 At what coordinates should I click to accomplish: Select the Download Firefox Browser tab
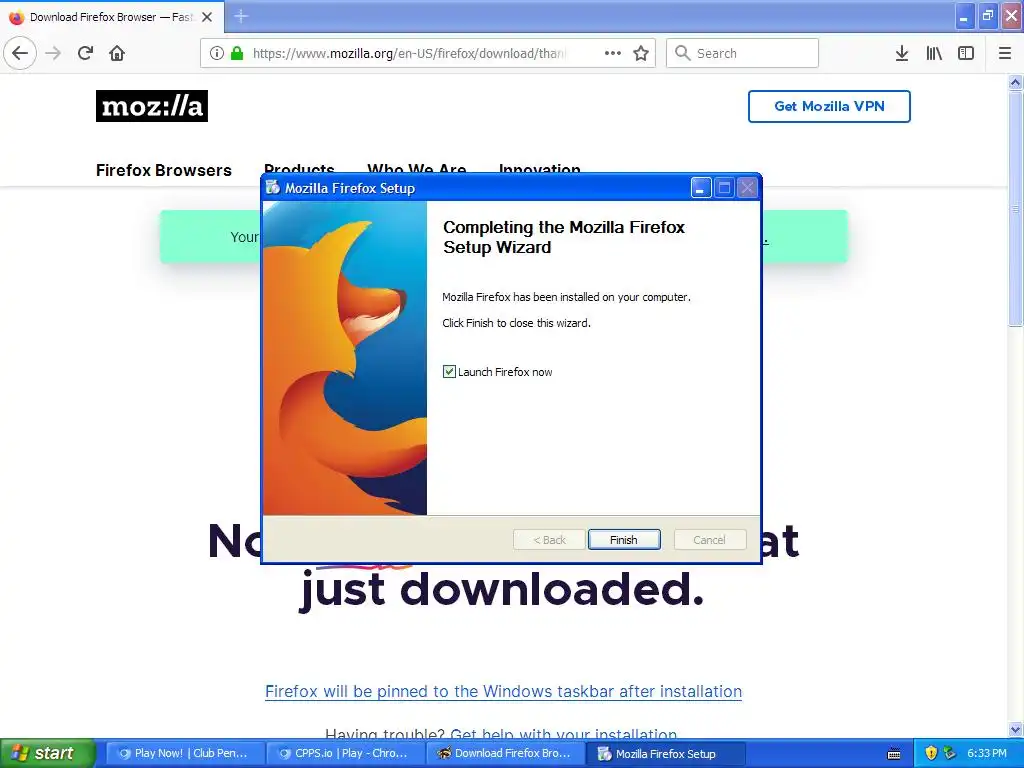click(x=112, y=17)
